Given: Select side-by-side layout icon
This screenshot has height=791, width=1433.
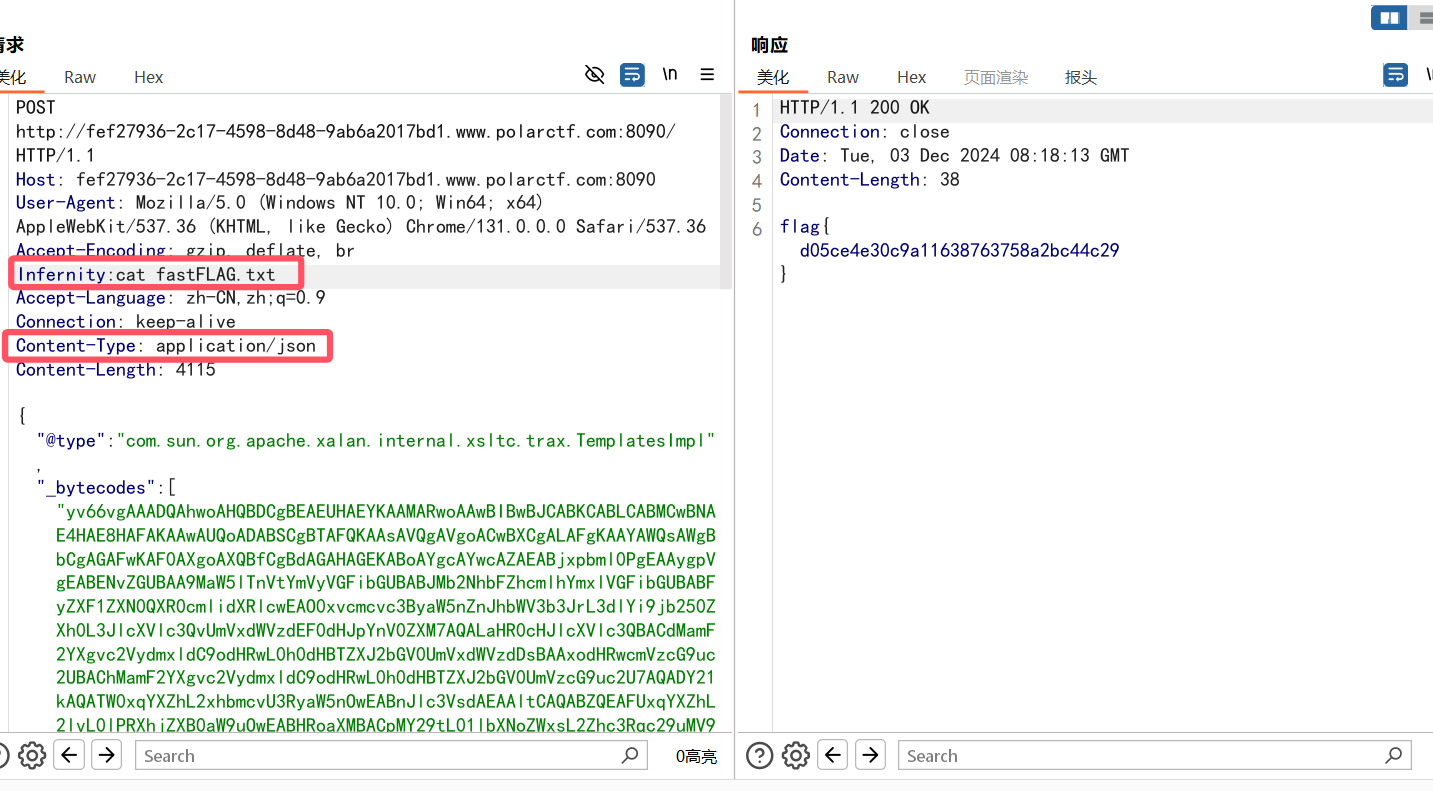Looking at the screenshot, I should tap(1389, 17).
